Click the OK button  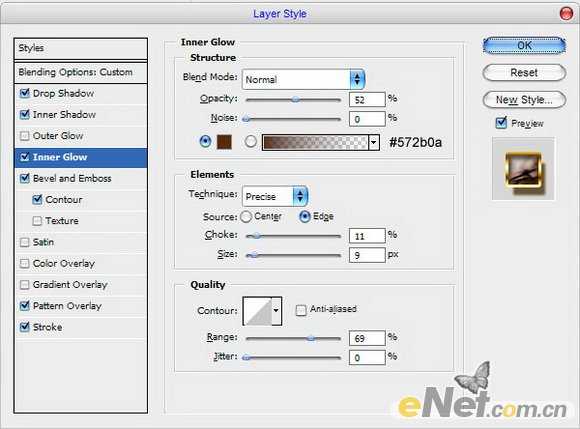pyautogui.click(x=524, y=45)
